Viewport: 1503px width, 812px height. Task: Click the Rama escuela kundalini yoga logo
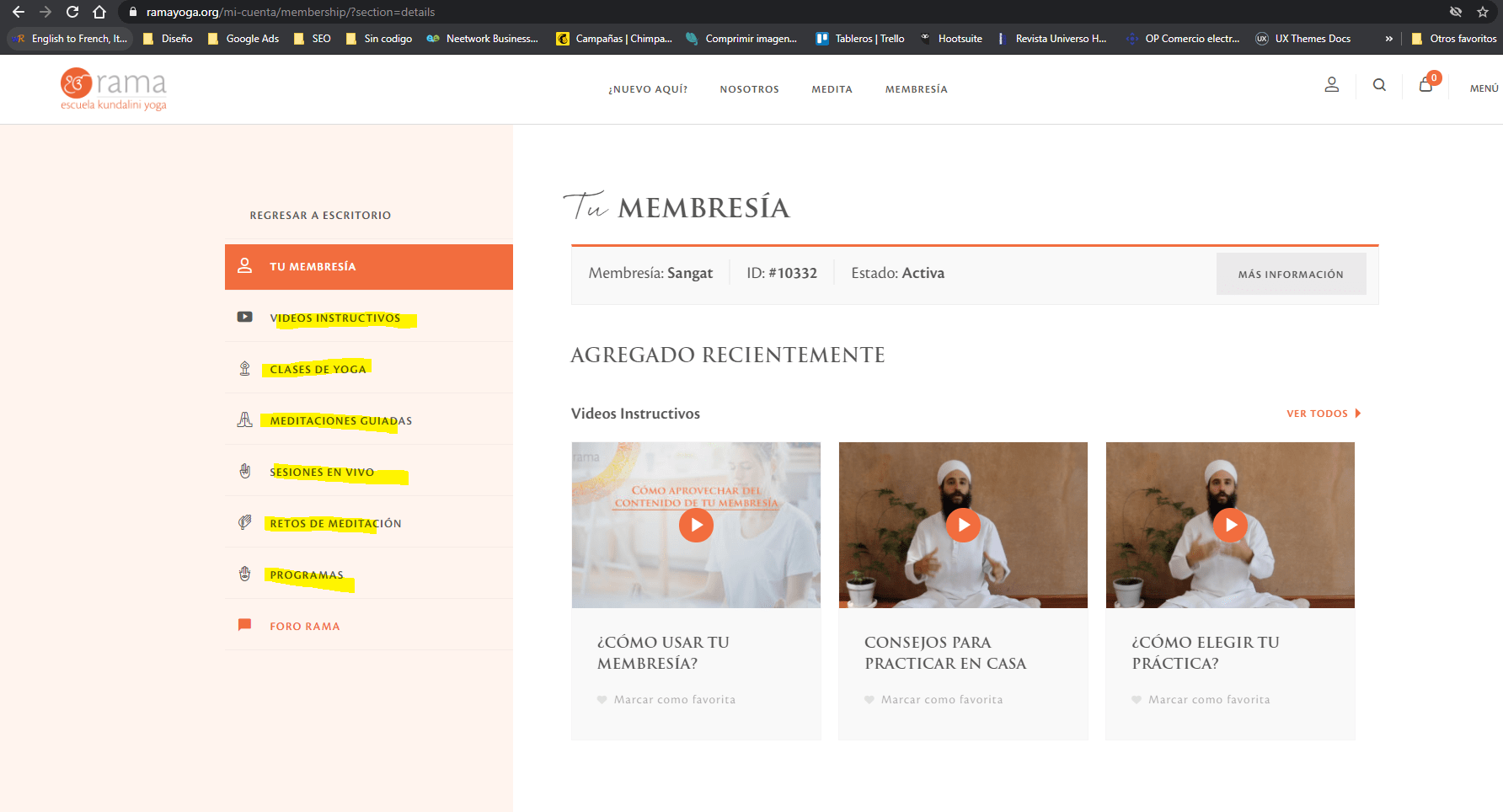tap(114, 89)
